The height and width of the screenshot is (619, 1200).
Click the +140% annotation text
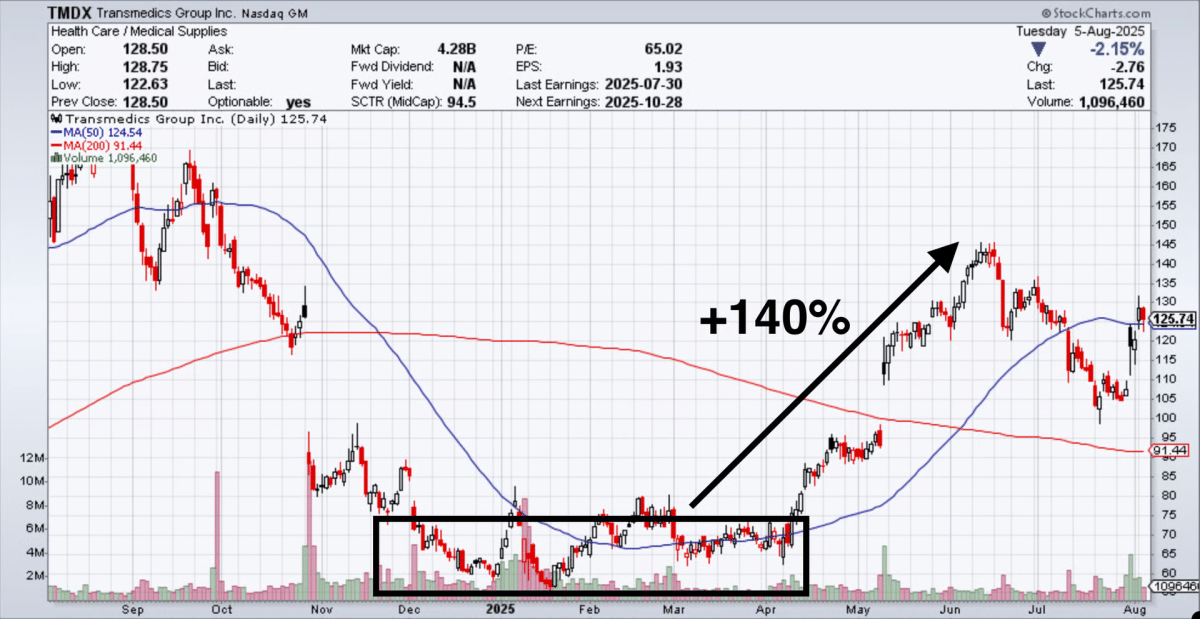(x=774, y=320)
